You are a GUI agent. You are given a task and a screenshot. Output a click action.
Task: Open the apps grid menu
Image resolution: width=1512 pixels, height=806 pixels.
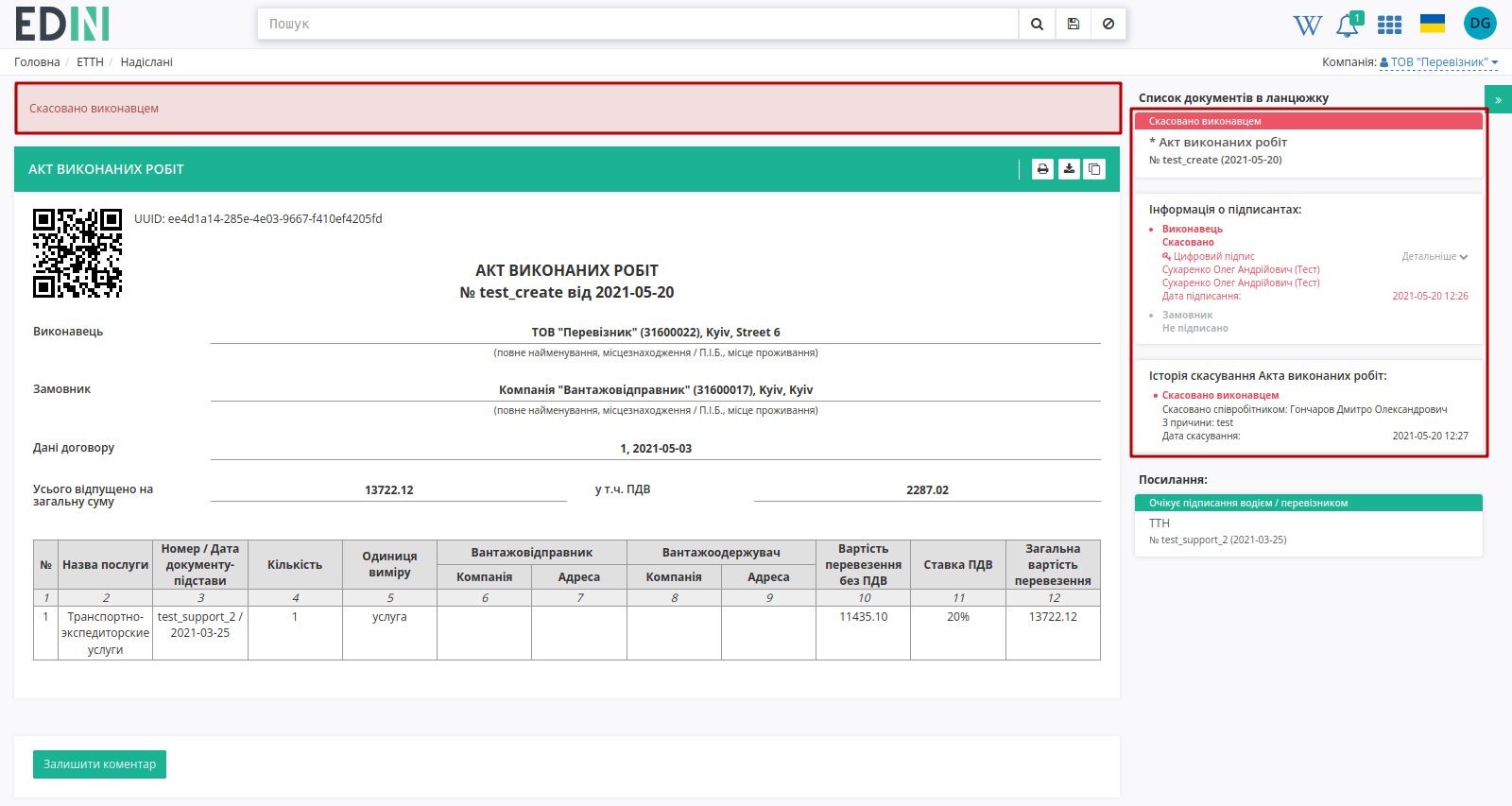(x=1389, y=25)
